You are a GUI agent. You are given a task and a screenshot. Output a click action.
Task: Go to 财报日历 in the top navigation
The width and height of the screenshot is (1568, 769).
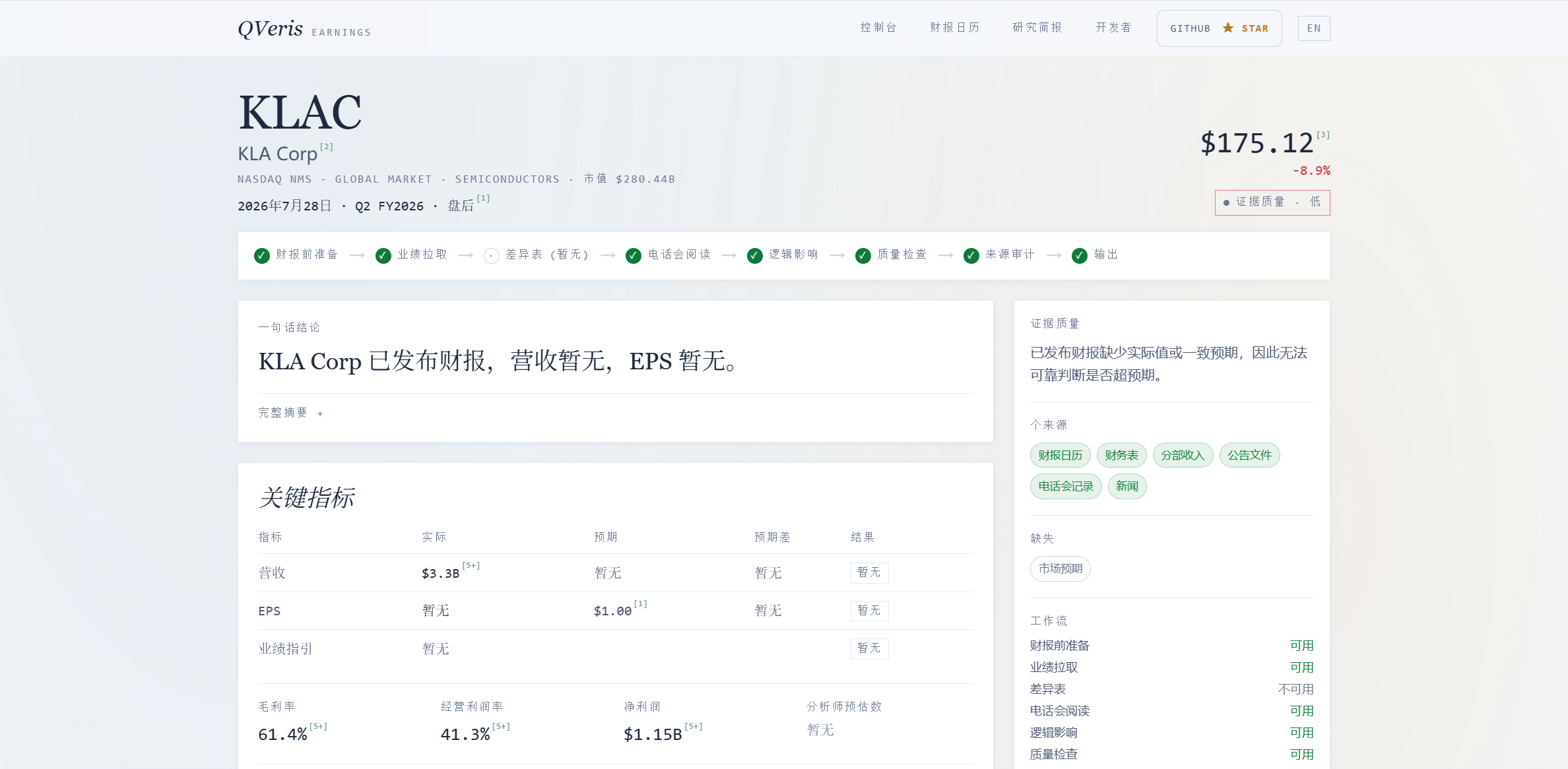point(955,28)
